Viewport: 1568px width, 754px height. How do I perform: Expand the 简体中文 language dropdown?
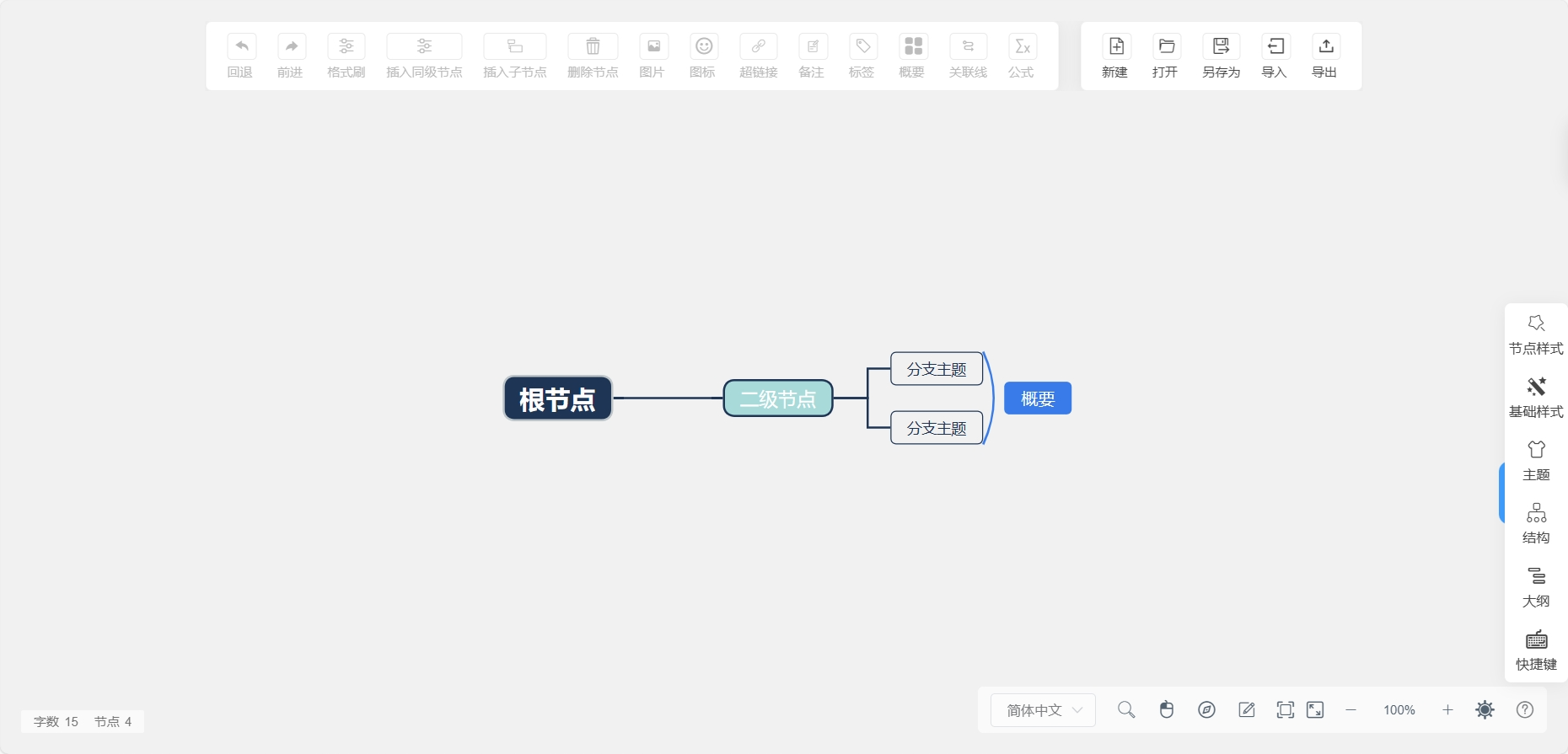pos(1043,710)
